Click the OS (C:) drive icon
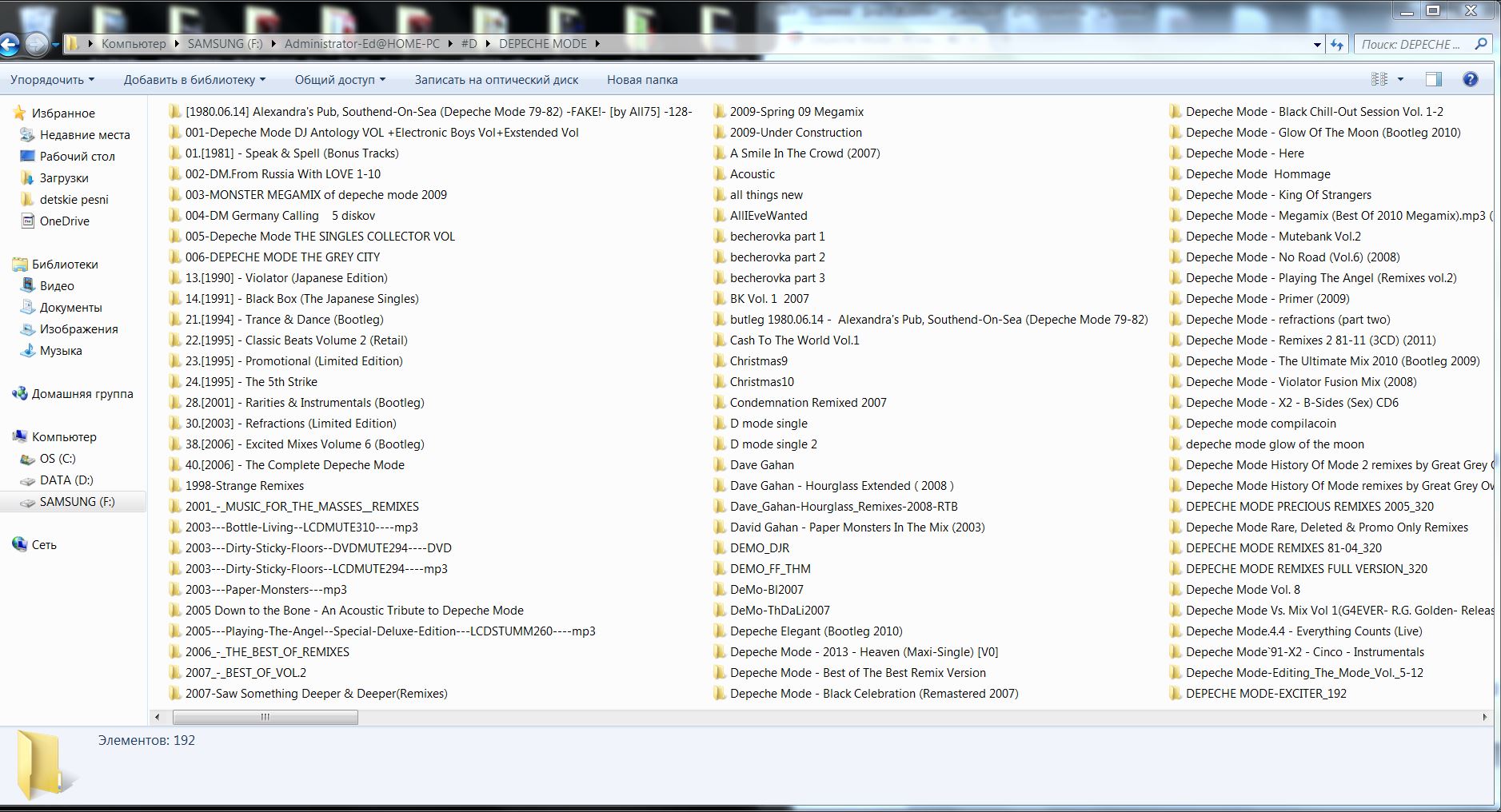 pyautogui.click(x=27, y=459)
